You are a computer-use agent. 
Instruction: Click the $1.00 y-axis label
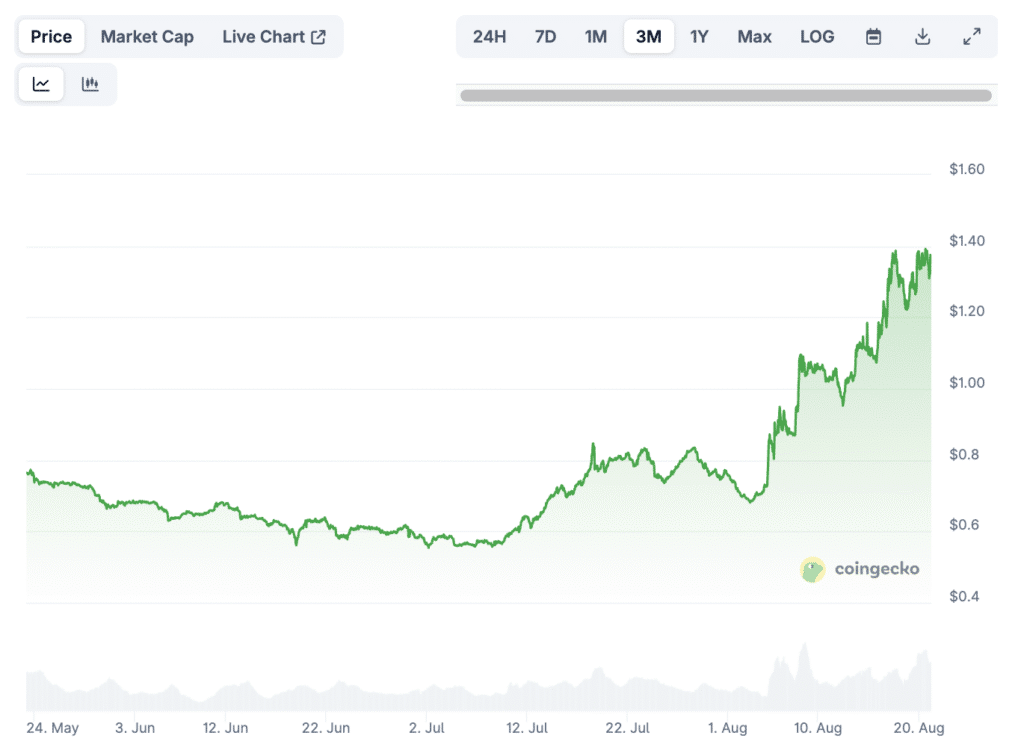[966, 383]
